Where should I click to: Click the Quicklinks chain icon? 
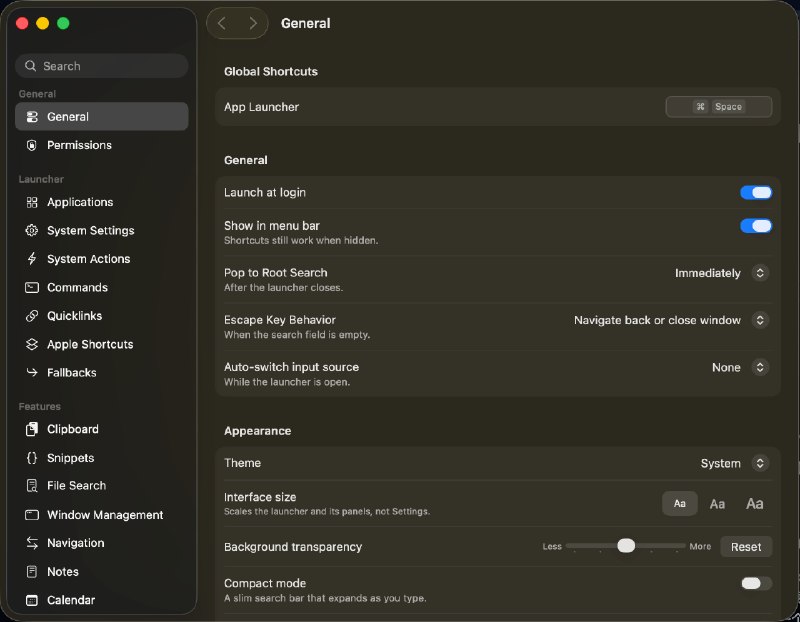(32, 316)
